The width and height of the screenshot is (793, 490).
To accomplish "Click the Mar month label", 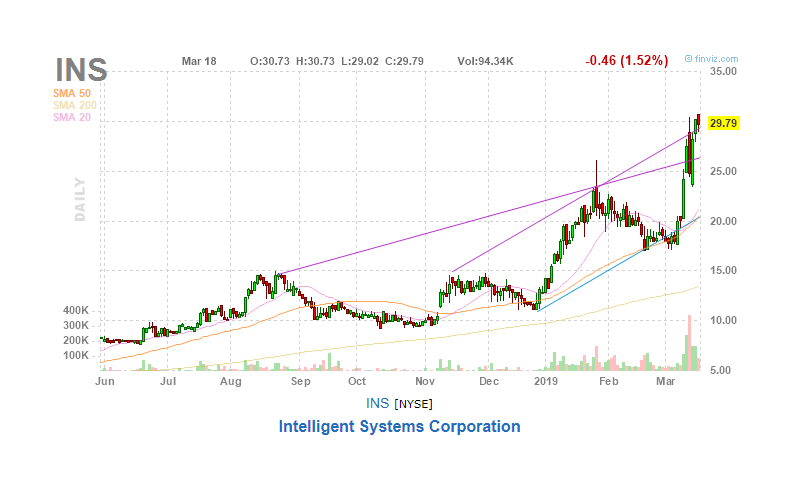I will tap(666, 381).
